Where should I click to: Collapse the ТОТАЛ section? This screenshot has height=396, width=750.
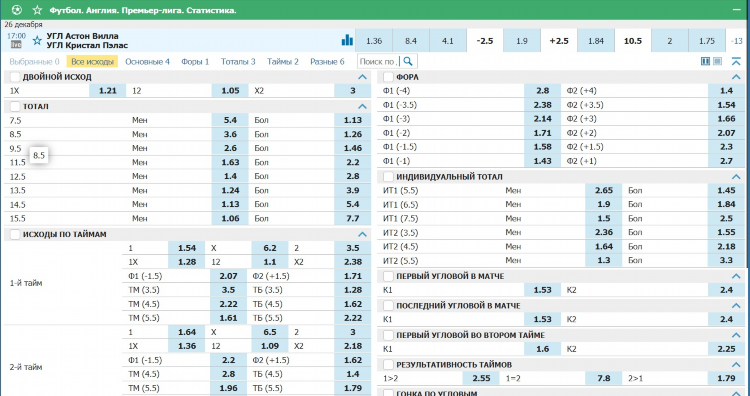point(362,106)
